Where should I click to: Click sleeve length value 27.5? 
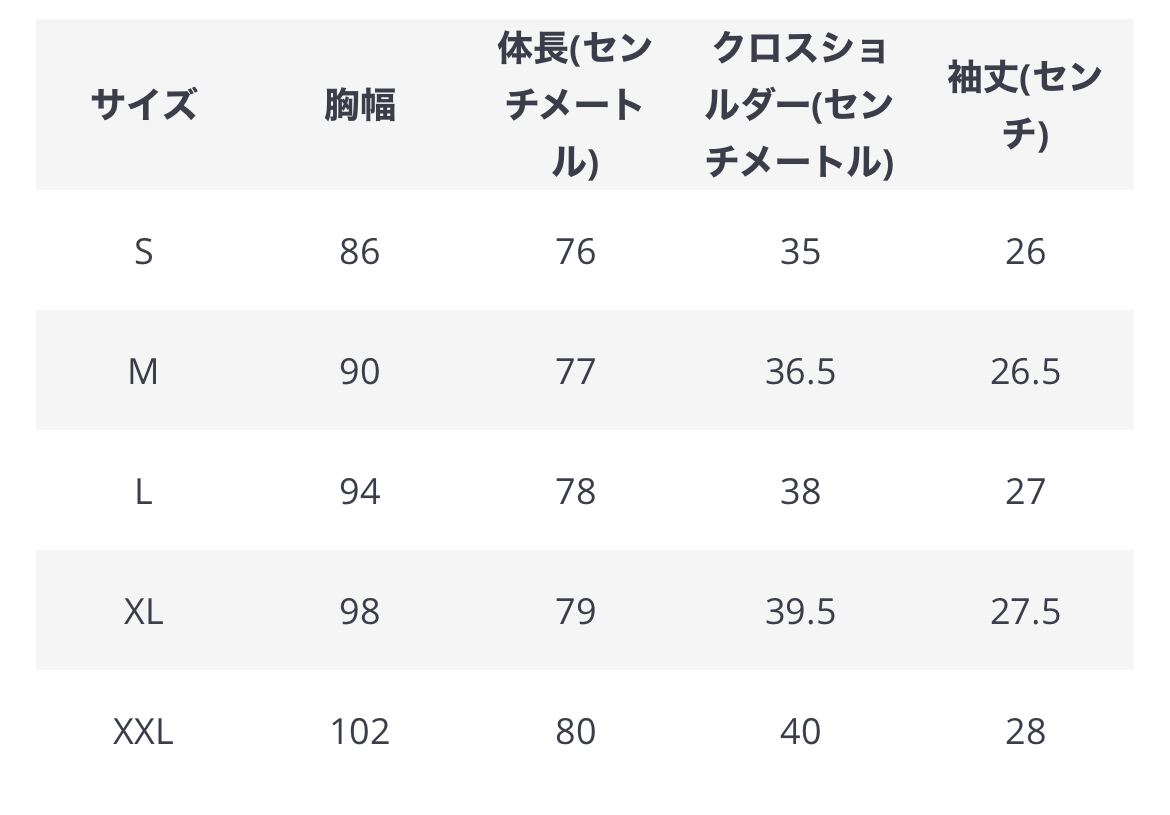tap(1025, 611)
